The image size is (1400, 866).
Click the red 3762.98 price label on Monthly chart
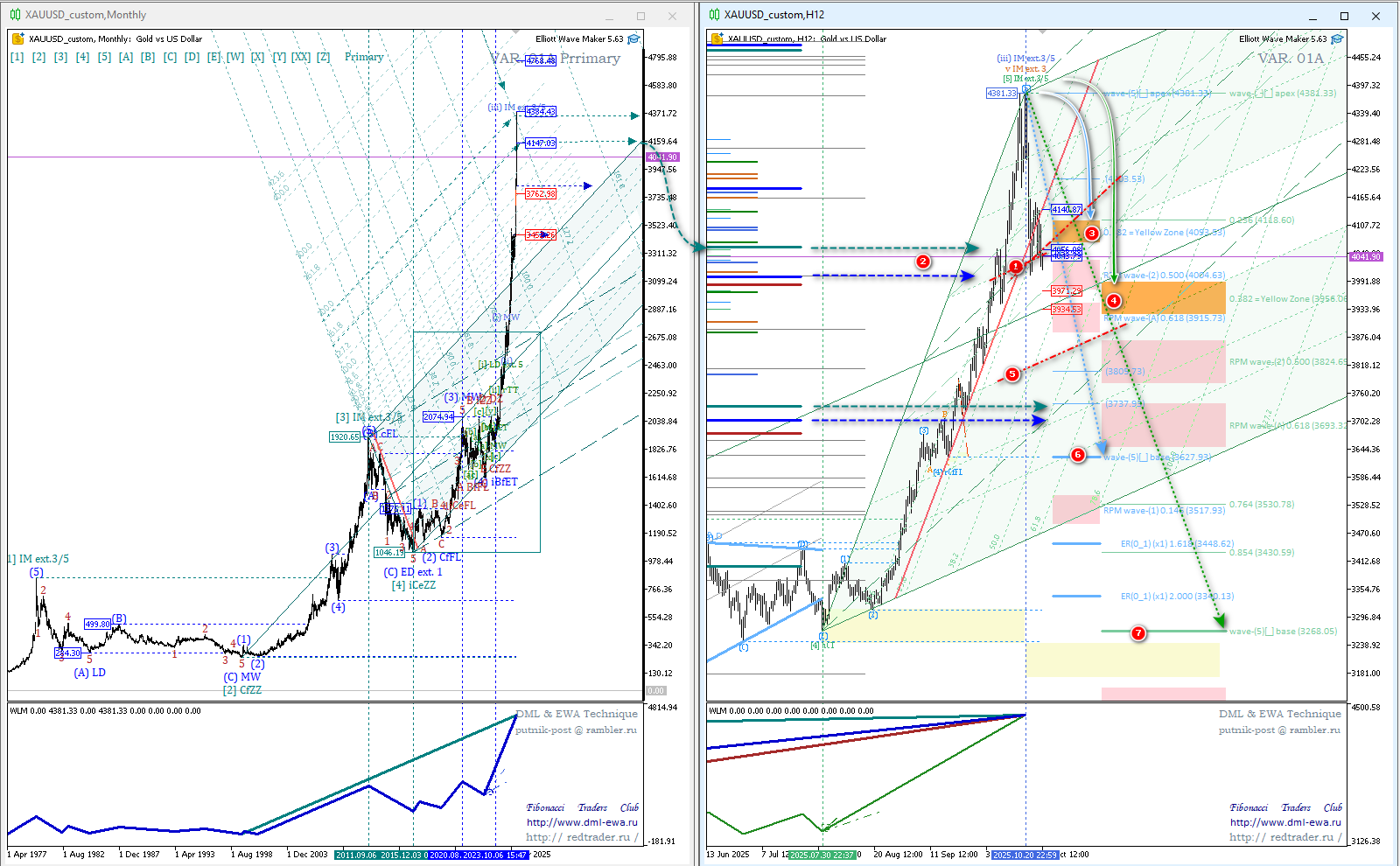[540, 194]
